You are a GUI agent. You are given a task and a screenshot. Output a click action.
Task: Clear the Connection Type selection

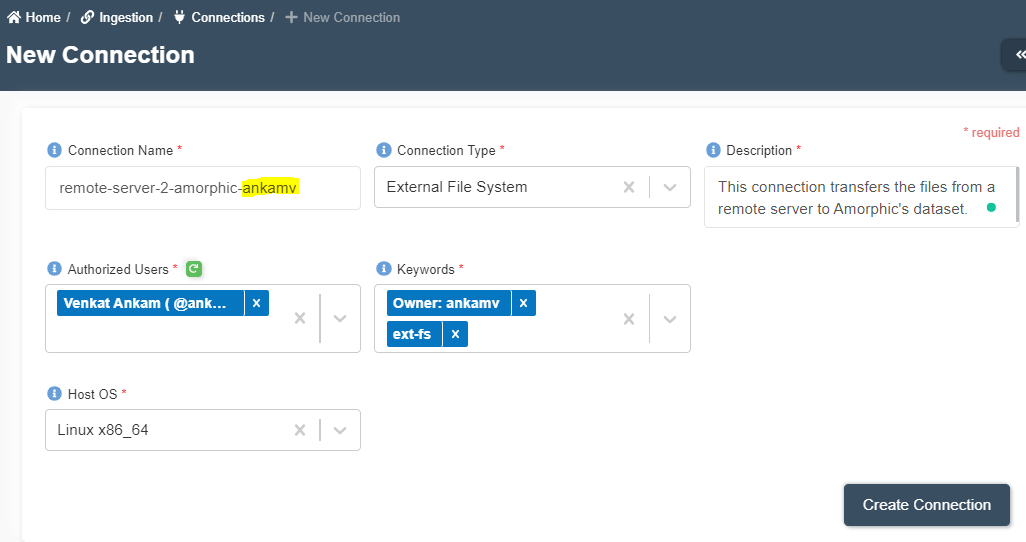(x=629, y=187)
